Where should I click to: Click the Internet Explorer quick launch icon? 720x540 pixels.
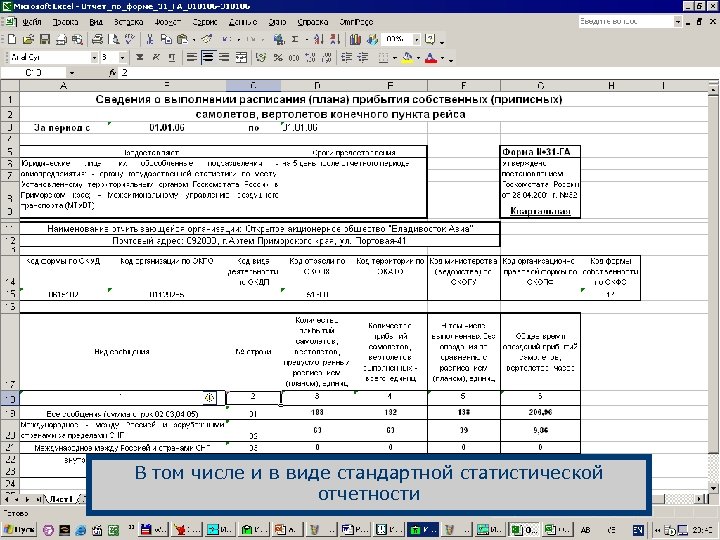coord(81,530)
